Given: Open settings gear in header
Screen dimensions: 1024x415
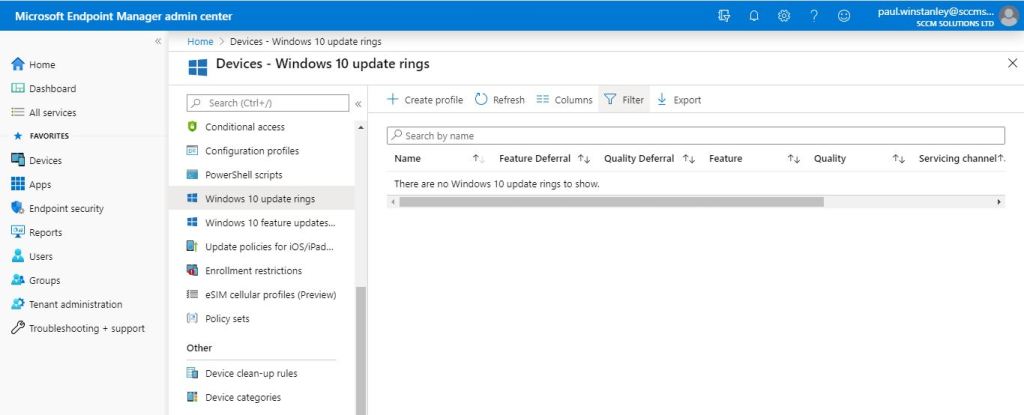Looking at the screenshot, I should tap(784, 16).
